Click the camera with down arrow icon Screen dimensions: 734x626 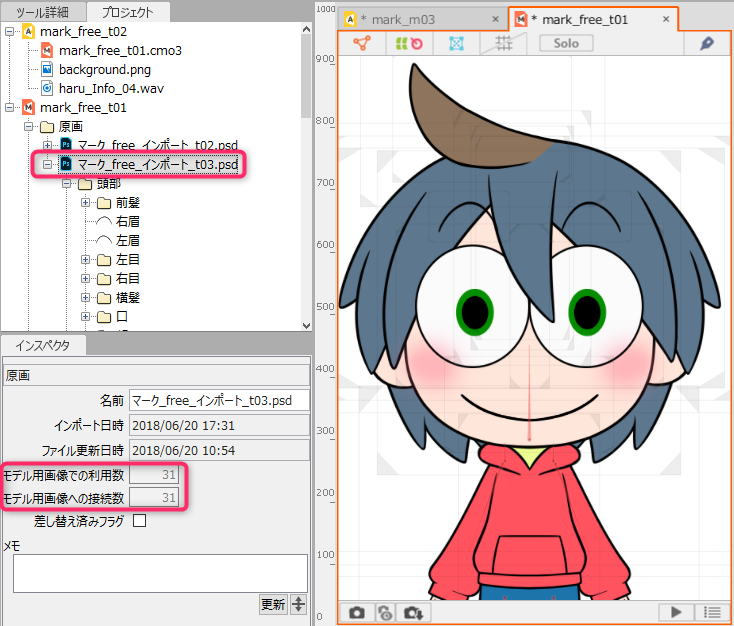point(411,612)
